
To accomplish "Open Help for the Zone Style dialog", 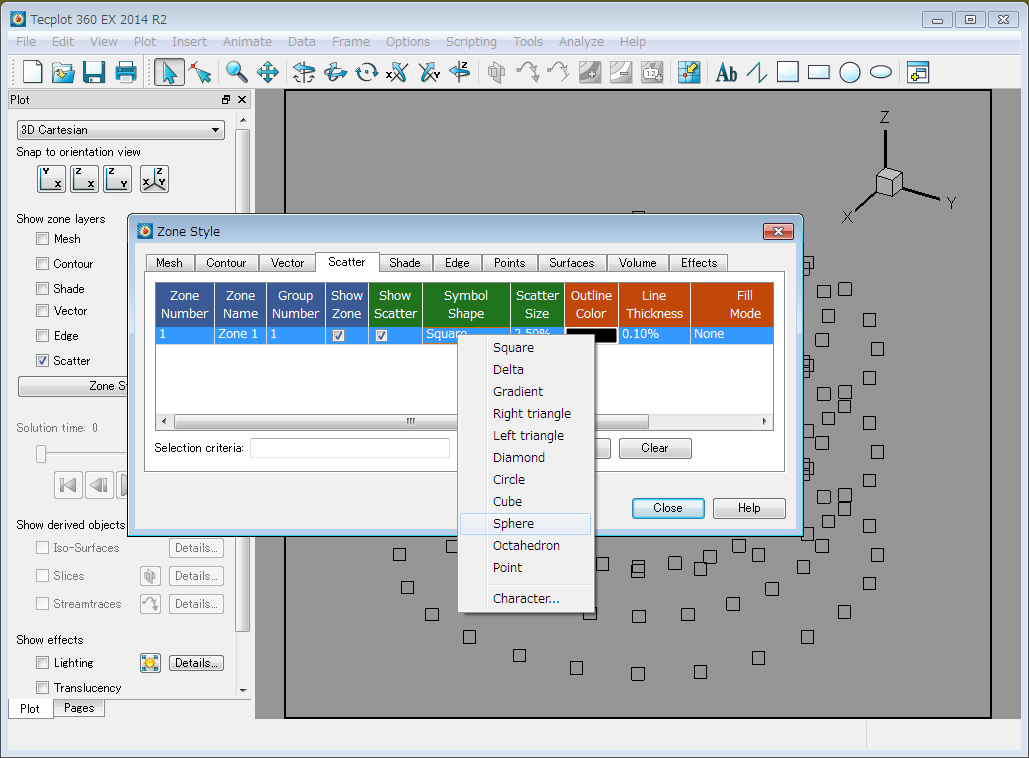I will [x=749, y=508].
